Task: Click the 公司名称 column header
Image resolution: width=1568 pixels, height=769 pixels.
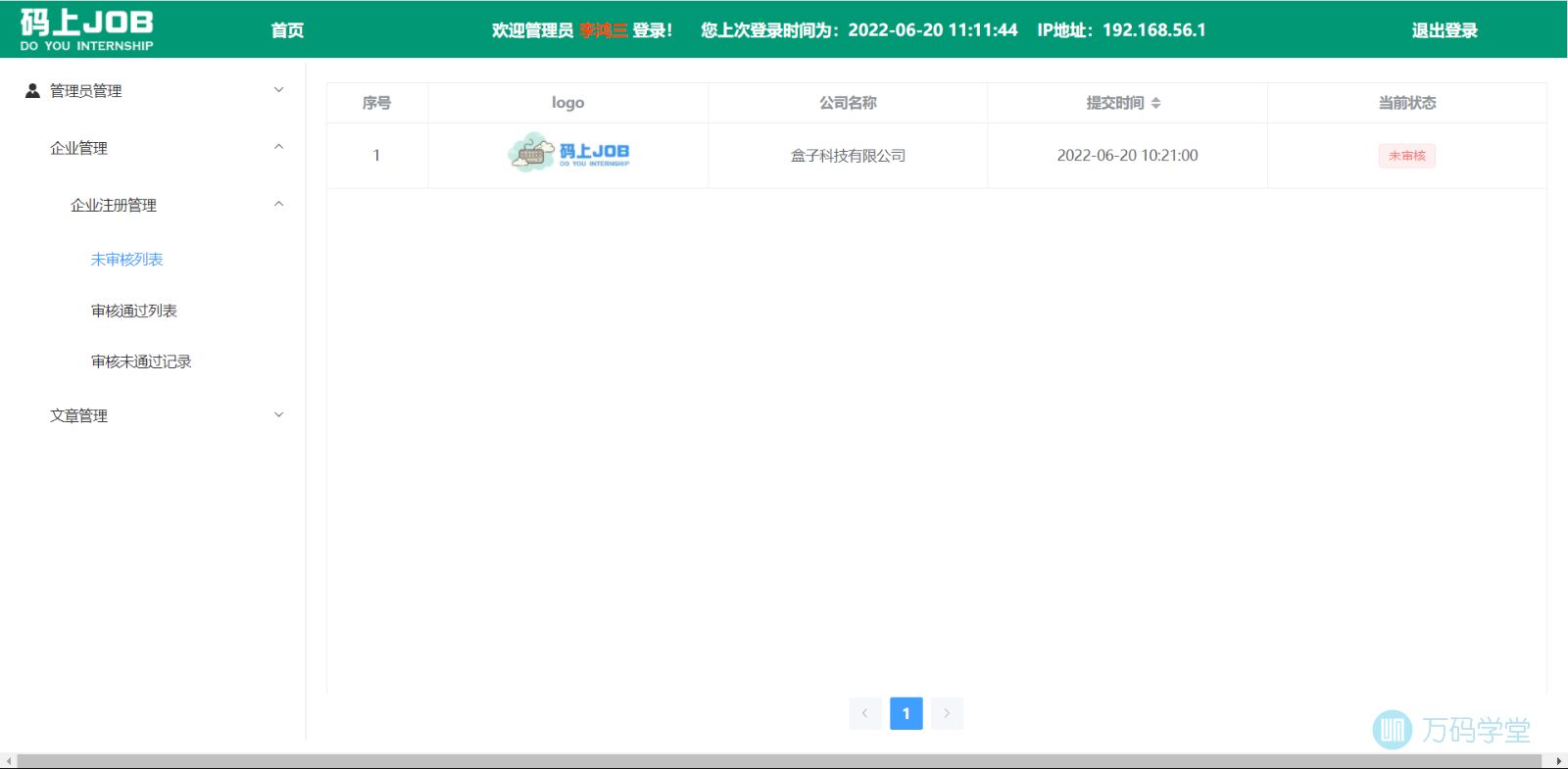Action: [x=848, y=103]
